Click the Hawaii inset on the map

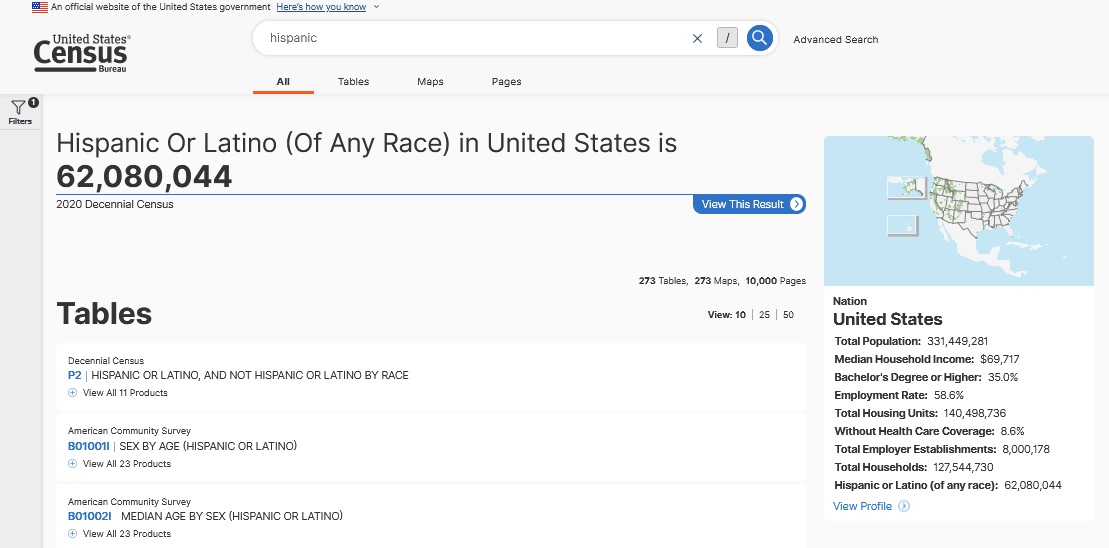902,226
